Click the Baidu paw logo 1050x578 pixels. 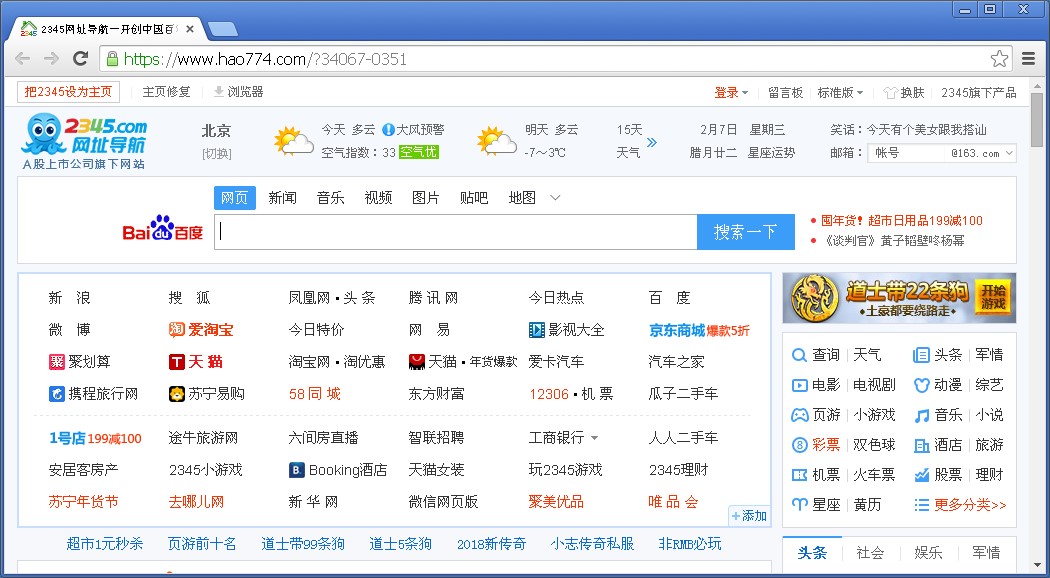coord(162,231)
